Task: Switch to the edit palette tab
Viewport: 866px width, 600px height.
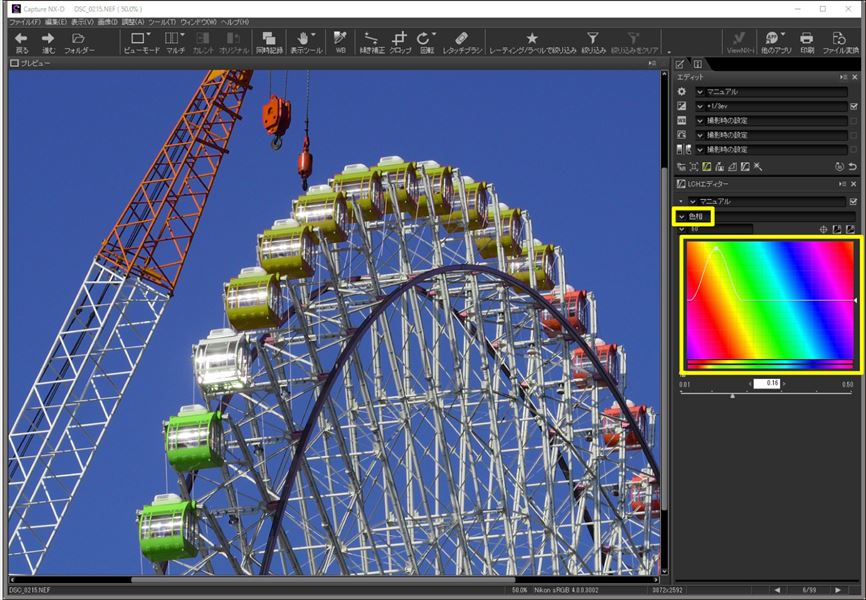Action: click(x=681, y=64)
